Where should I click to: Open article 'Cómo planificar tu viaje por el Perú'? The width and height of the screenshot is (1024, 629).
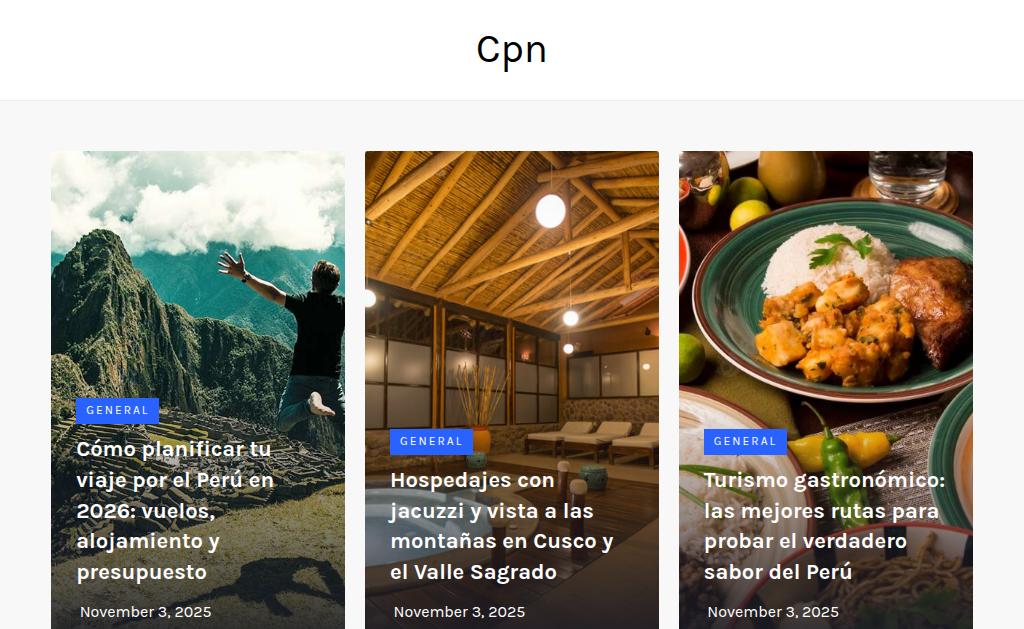175,511
